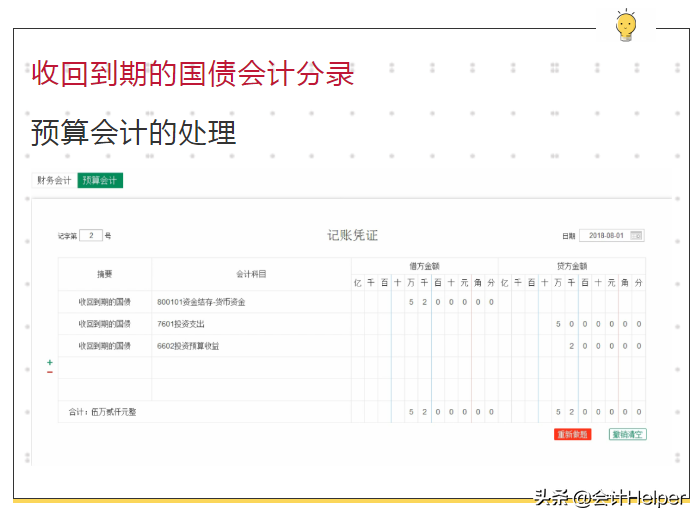The image size is (700, 521).
Task: Switch to the 财务会计 tab
Action: (54, 180)
